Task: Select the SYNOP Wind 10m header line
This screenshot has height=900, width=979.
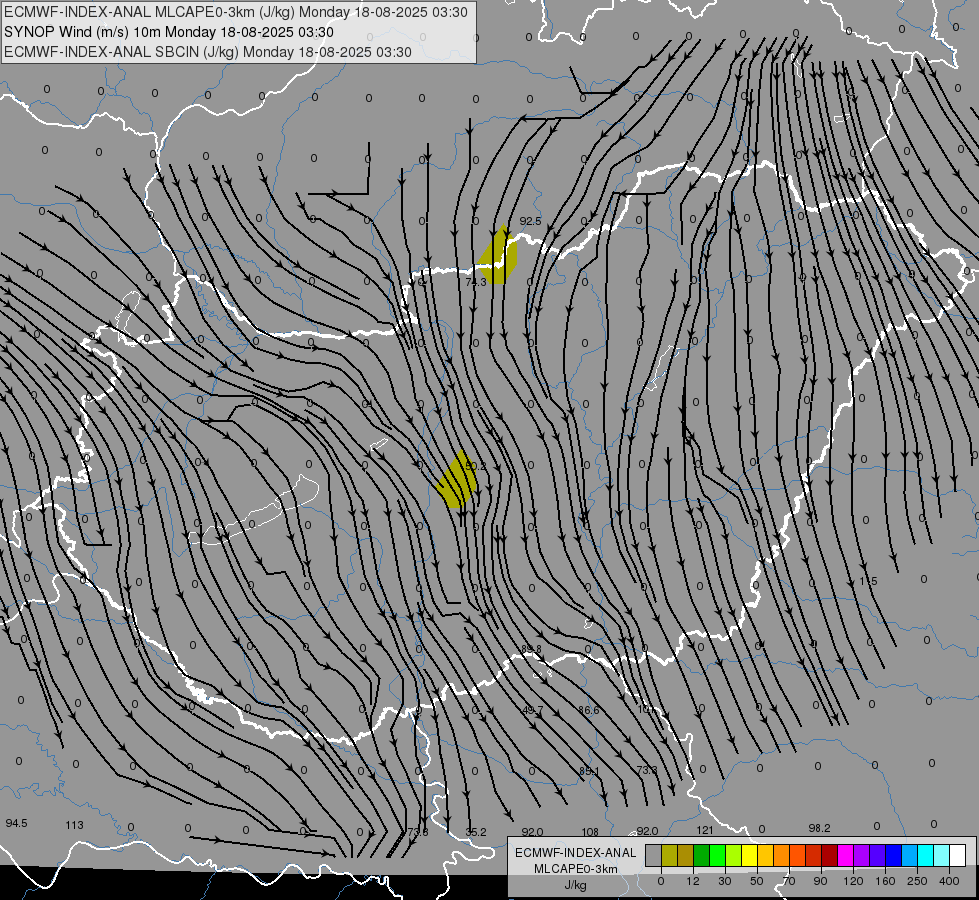Action: tap(169, 32)
